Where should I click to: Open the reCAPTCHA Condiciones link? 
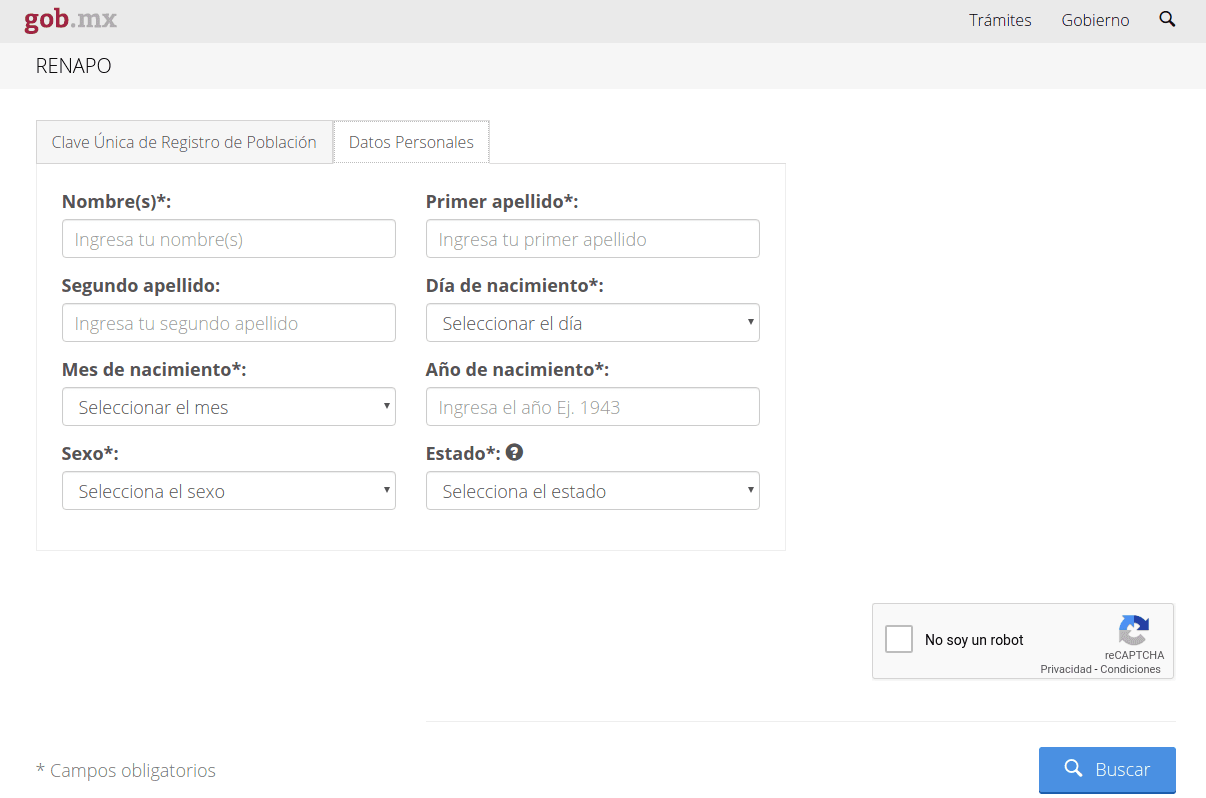[1131, 669]
